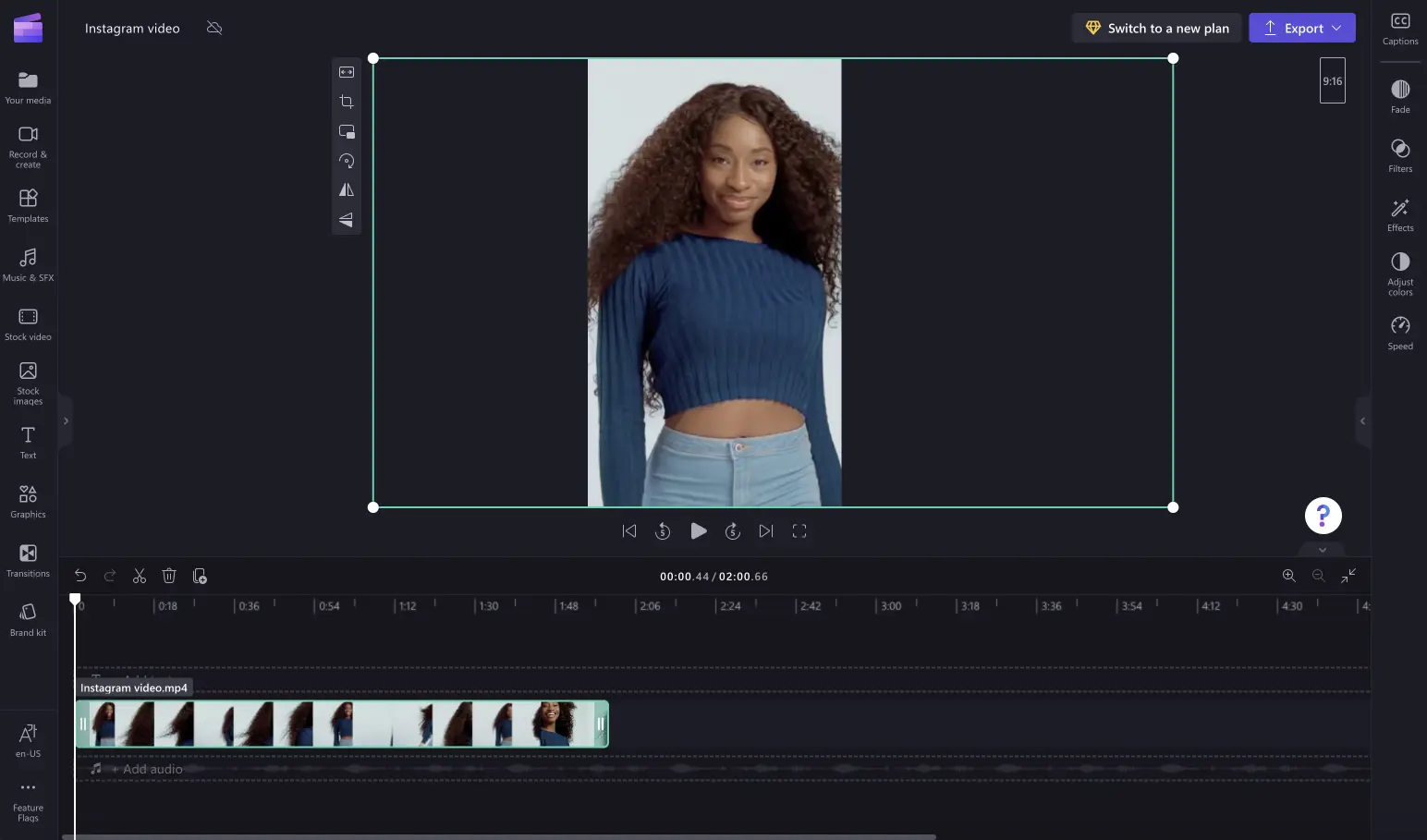Add audio to the timeline
Image resolution: width=1427 pixels, height=840 pixels.
(146, 769)
